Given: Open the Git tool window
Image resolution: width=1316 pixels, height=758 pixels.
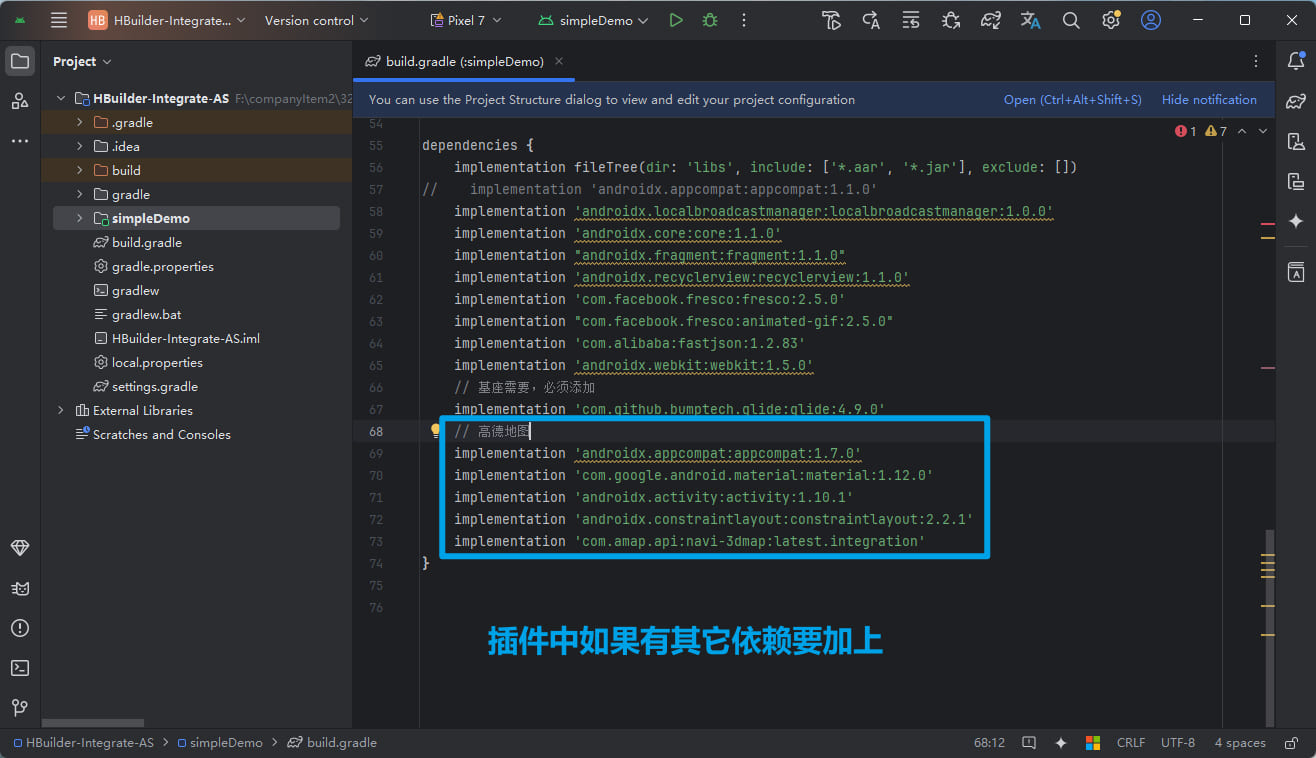Looking at the screenshot, I should point(20,708).
